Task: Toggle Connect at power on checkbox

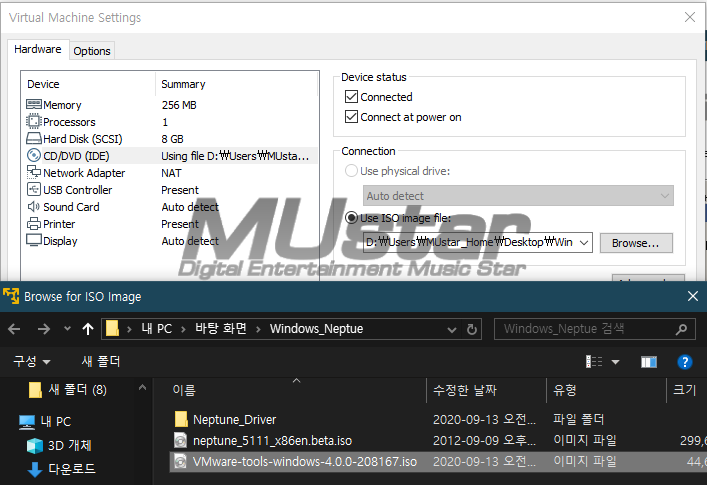Action: (351, 117)
